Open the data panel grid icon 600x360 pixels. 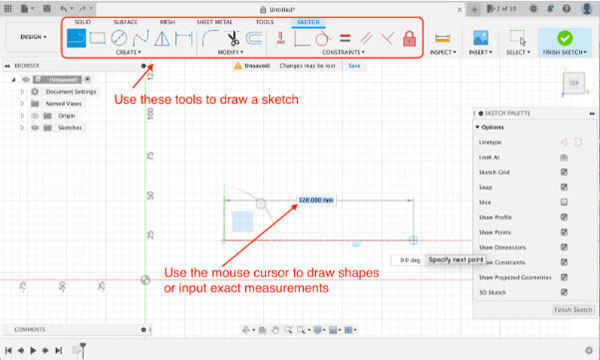coord(8,9)
